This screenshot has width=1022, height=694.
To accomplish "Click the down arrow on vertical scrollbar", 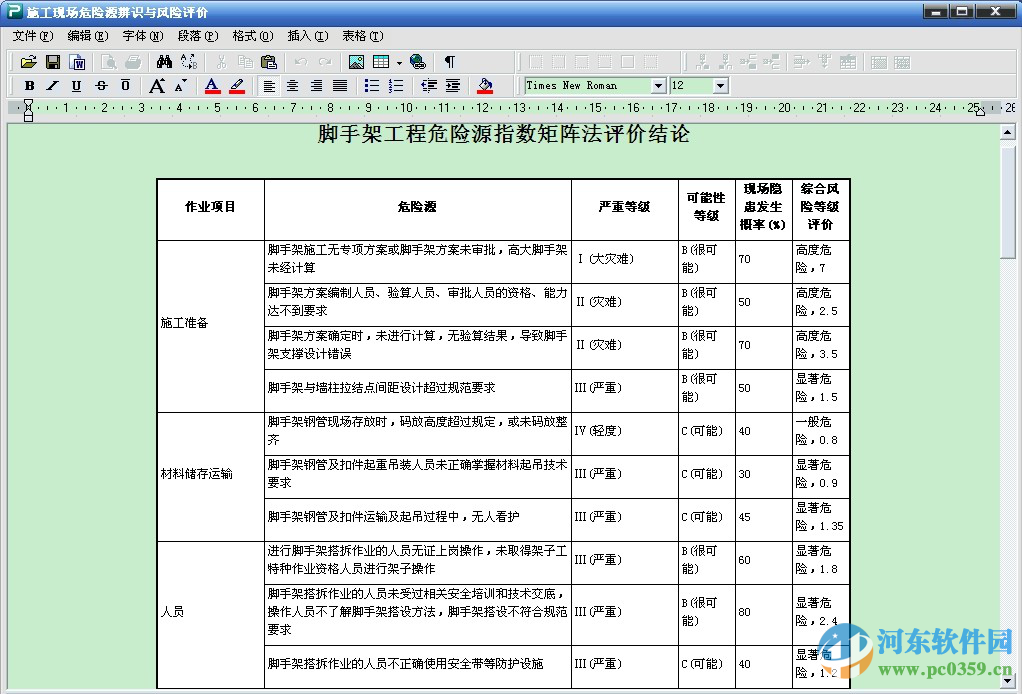I will pyautogui.click(x=1008, y=680).
